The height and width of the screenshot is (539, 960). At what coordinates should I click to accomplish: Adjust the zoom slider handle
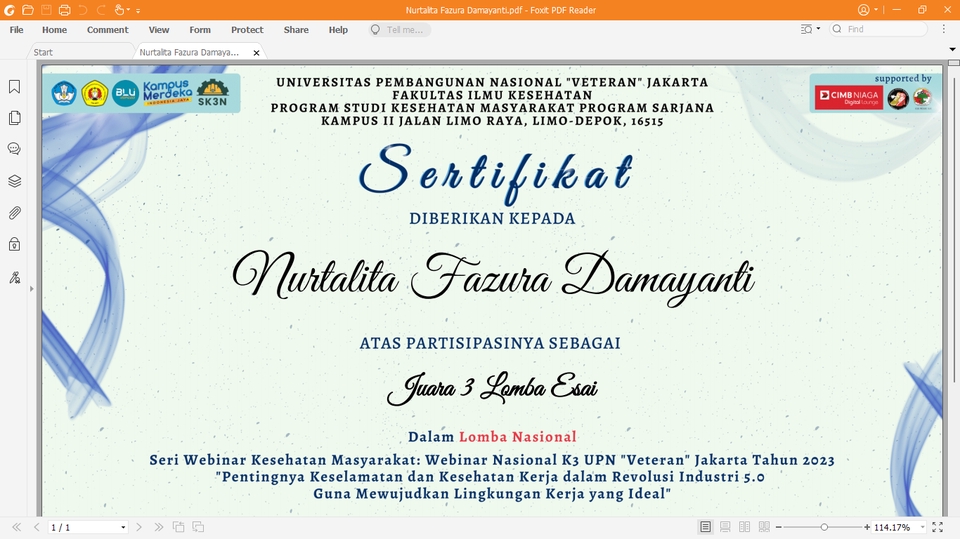coord(824,527)
